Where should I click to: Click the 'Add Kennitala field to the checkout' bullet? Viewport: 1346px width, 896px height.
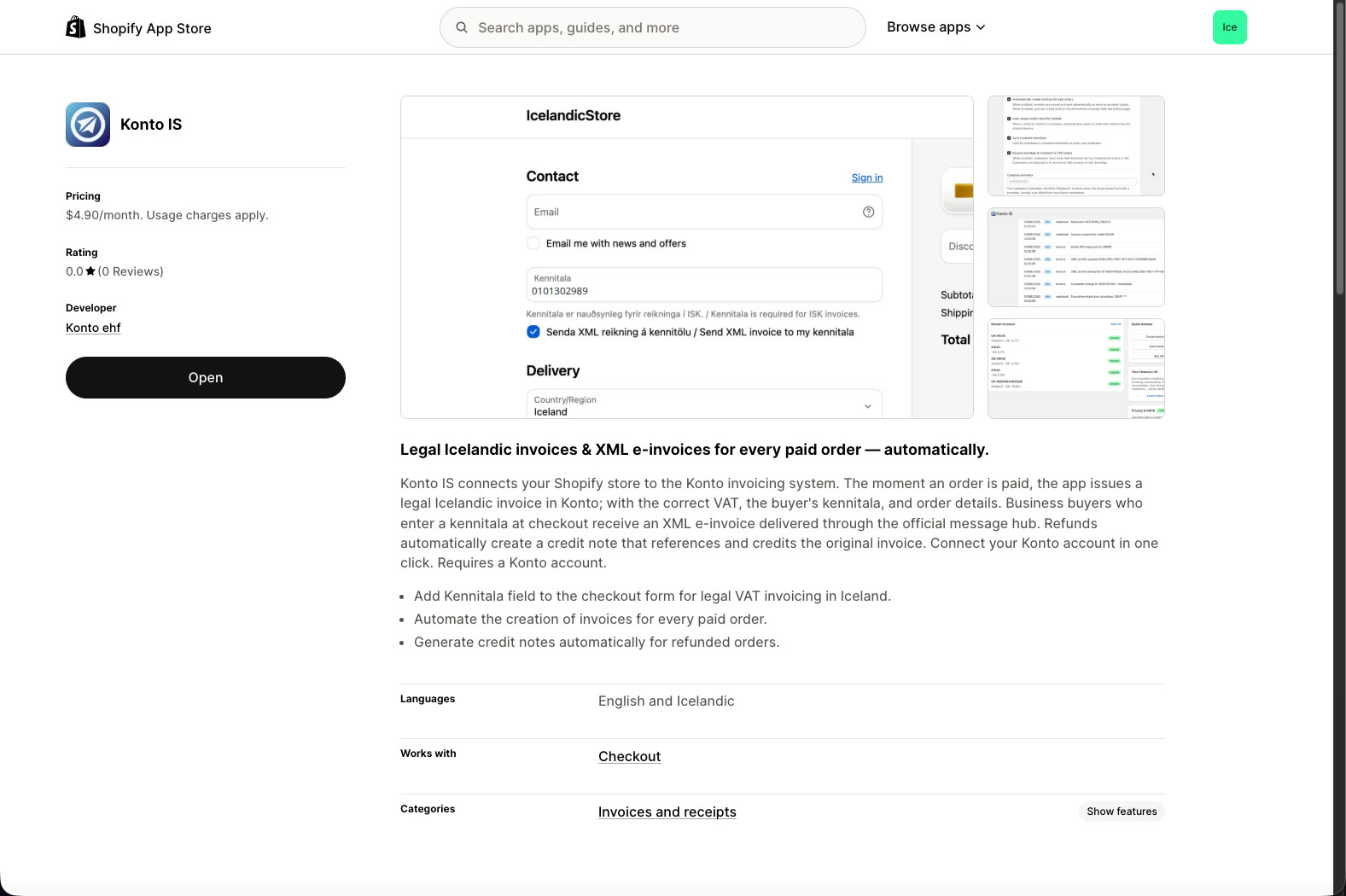[652, 596]
